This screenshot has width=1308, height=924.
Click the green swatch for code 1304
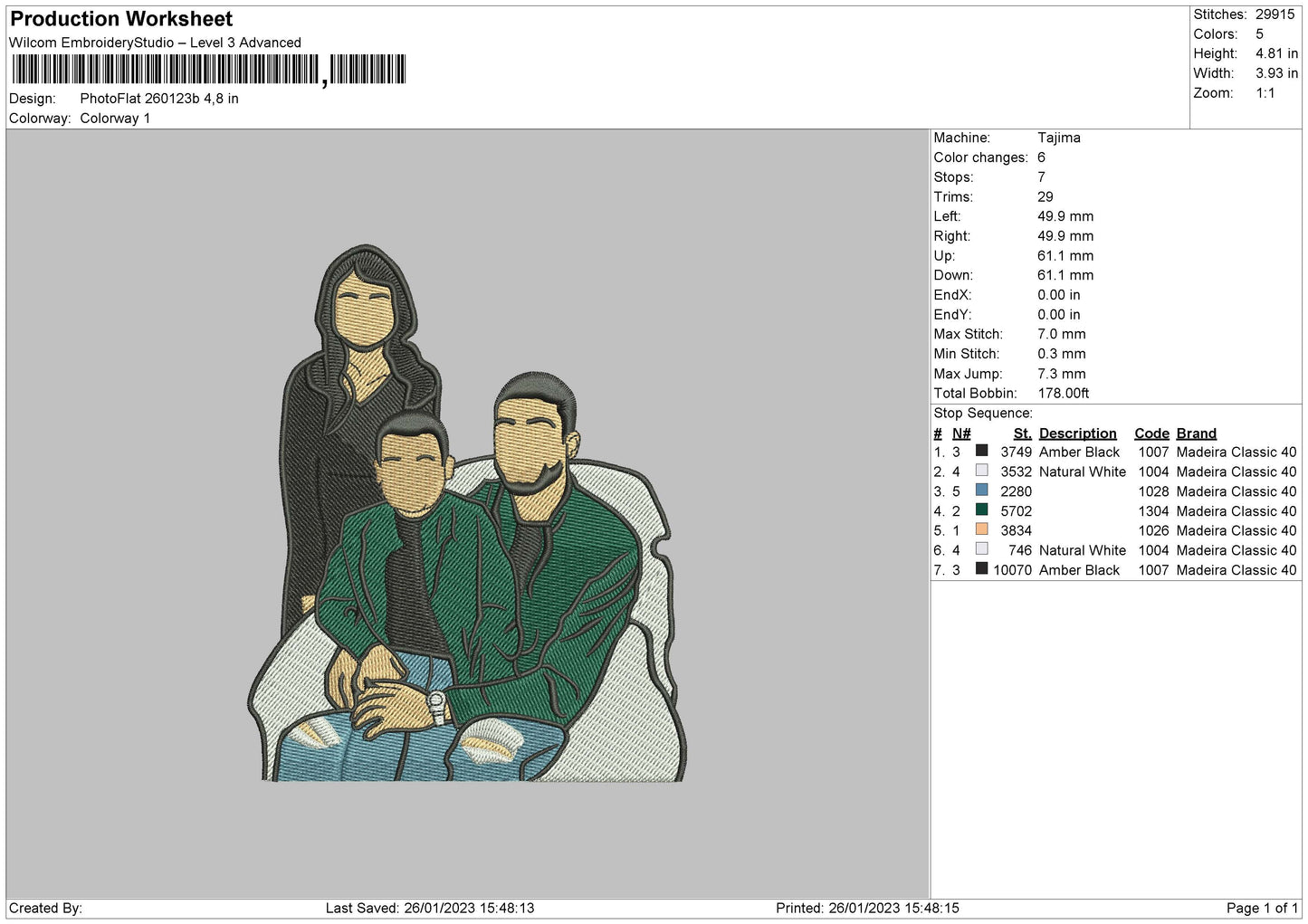[981, 510]
